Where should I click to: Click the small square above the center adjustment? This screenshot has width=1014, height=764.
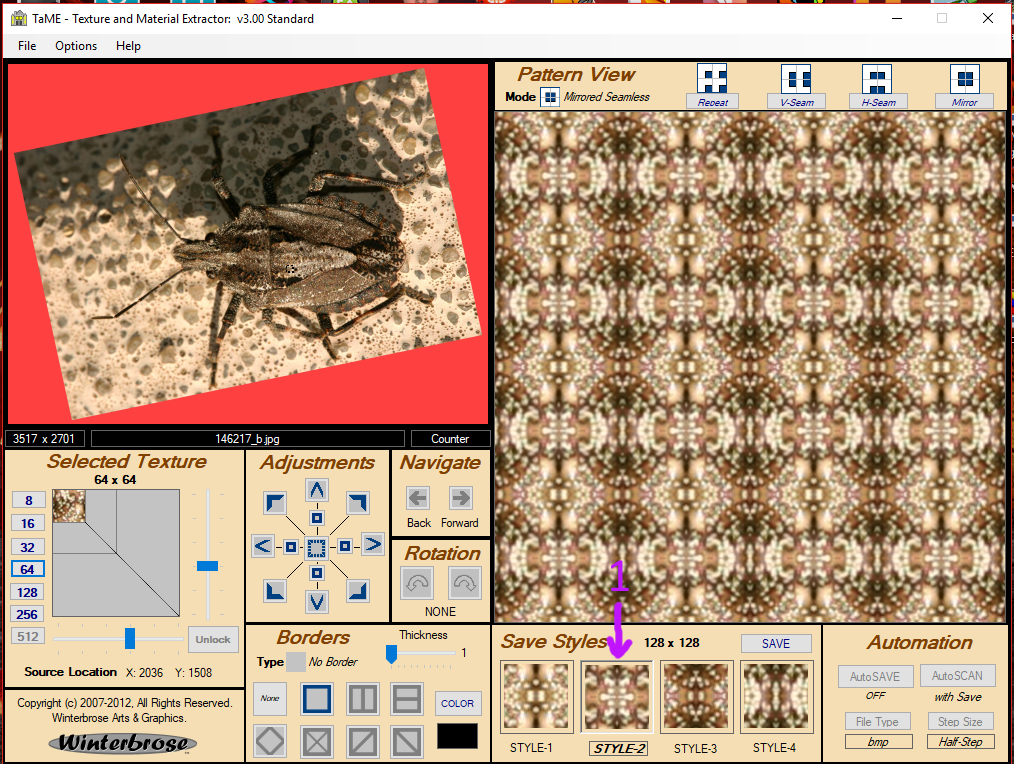click(x=316, y=518)
